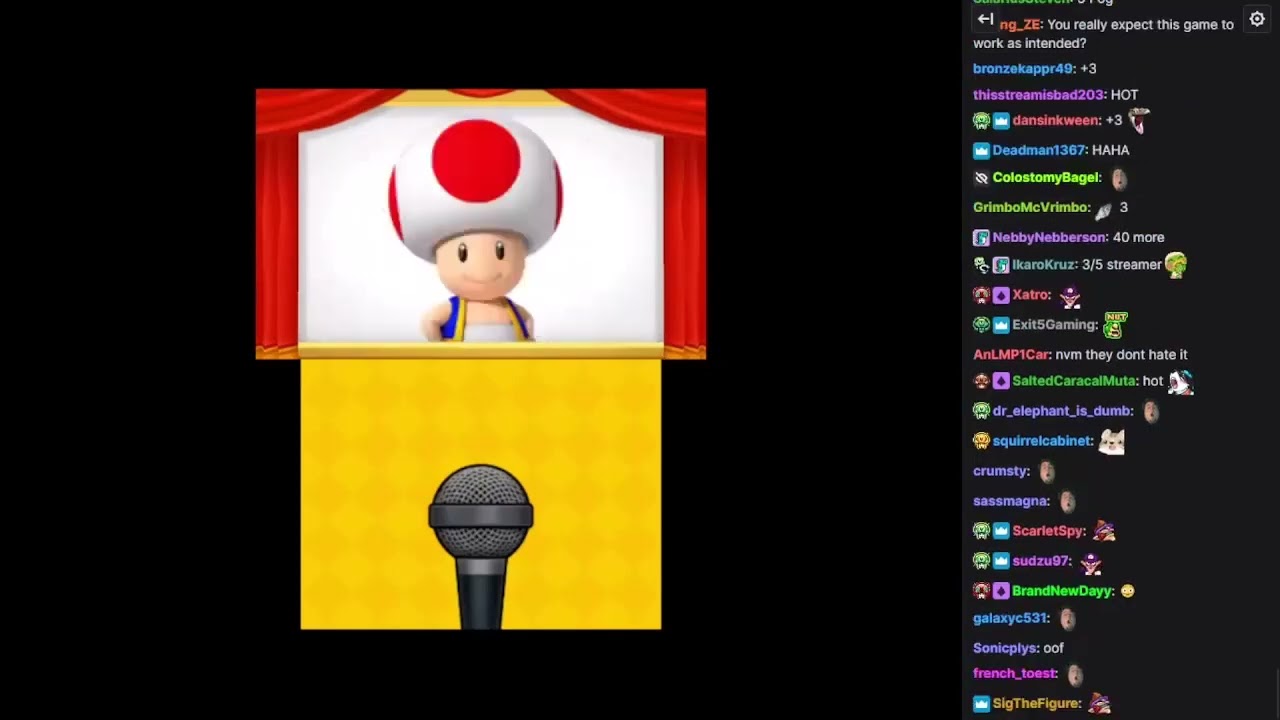Click ScarletSpy's crown badge
1280x720 pixels.
pyautogui.click(x=1001, y=531)
